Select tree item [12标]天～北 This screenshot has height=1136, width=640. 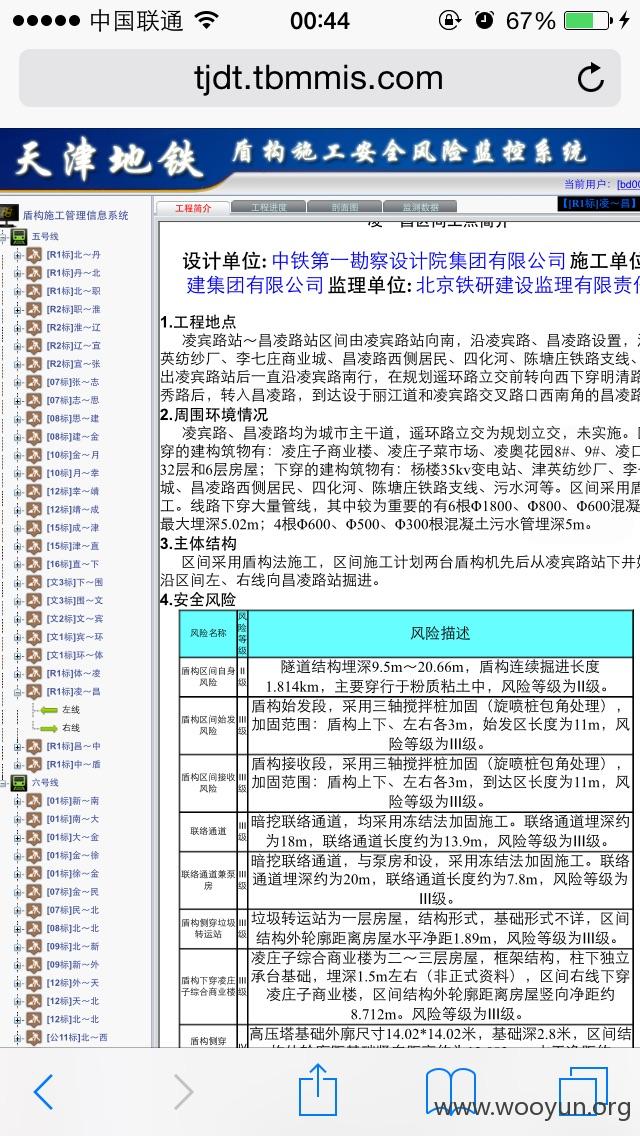tap(73, 1001)
